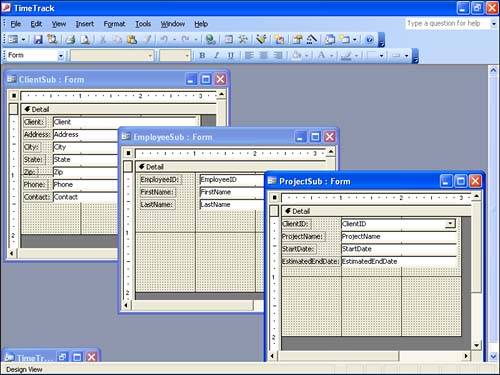Open the View button dropdown arrow
The width and height of the screenshot is (500, 375).
23,40
